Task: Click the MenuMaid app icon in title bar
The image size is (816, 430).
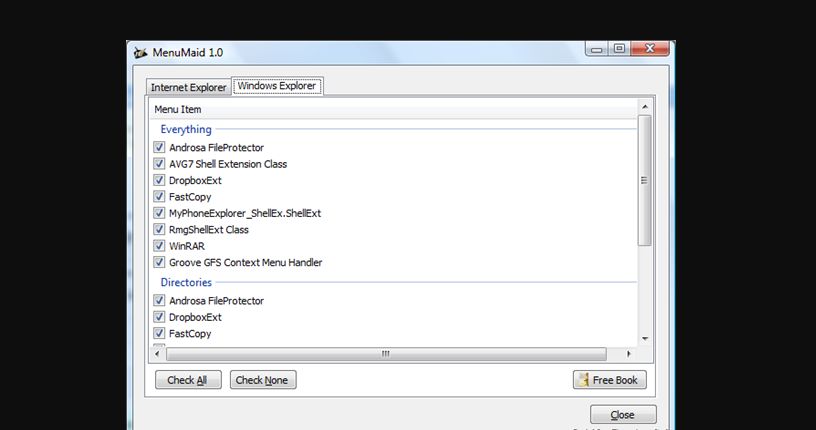Action: tap(140, 53)
